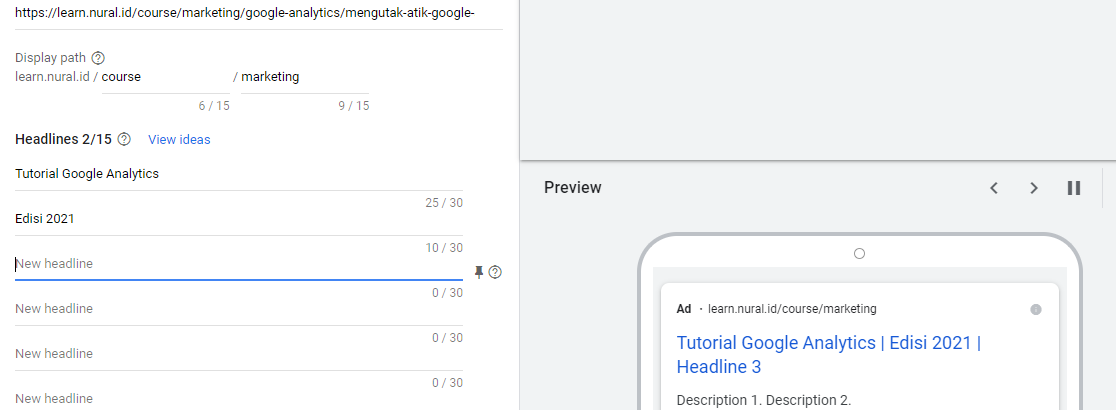Click 'learn.nural.id /' display path prefix
This screenshot has width=1116, height=410.
[x=56, y=77]
